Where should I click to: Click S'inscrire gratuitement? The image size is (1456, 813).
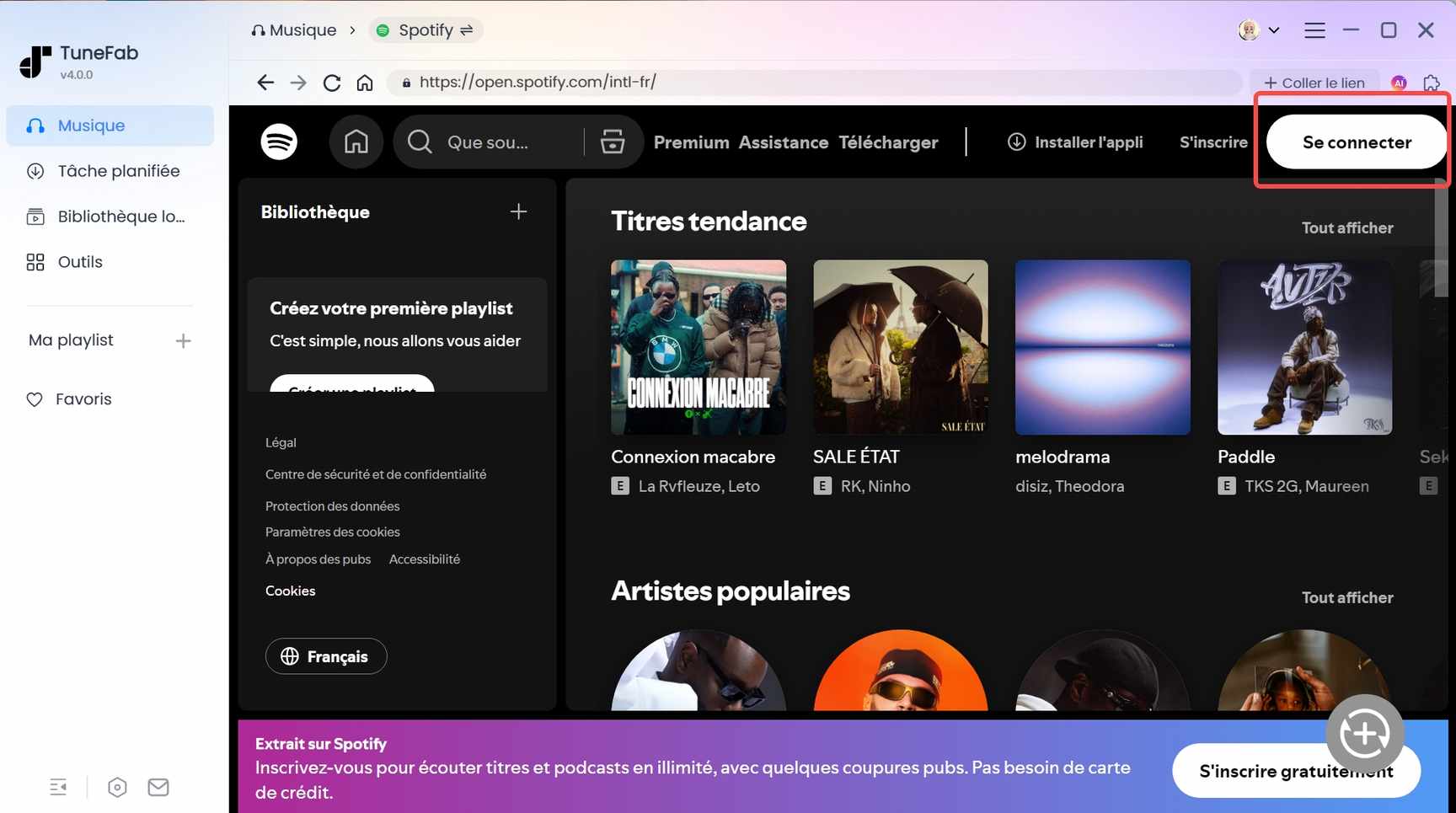pyautogui.click(x=1295, y=770)
